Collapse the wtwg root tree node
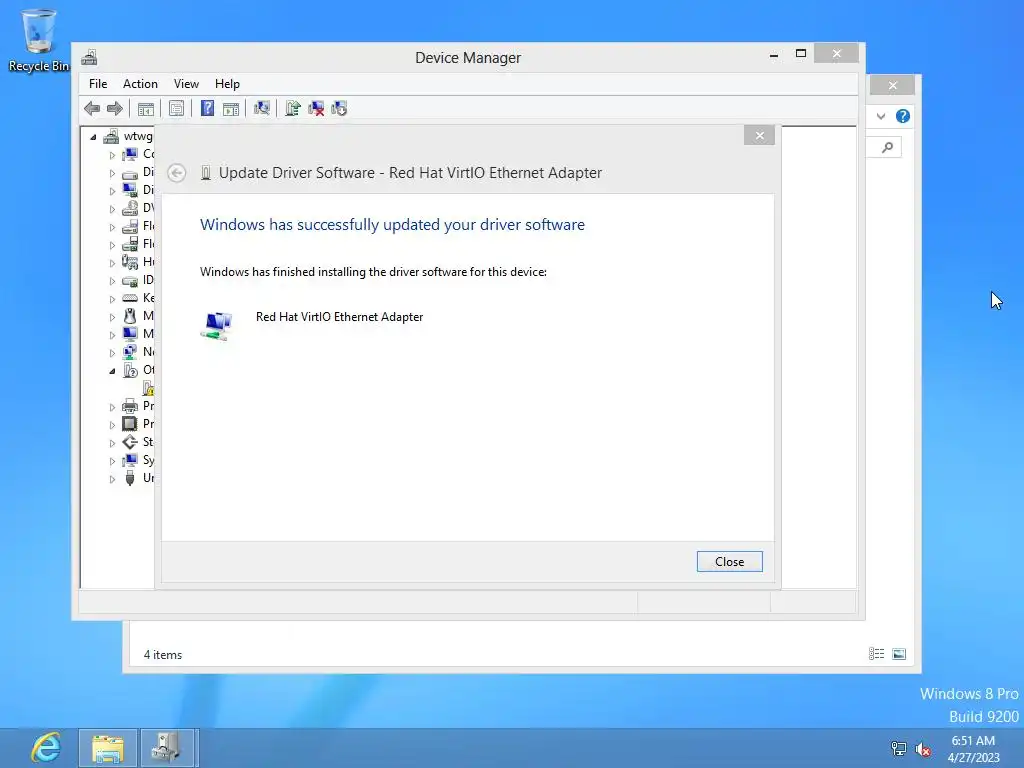1024x768 pixels. click(x=93, y=137)
